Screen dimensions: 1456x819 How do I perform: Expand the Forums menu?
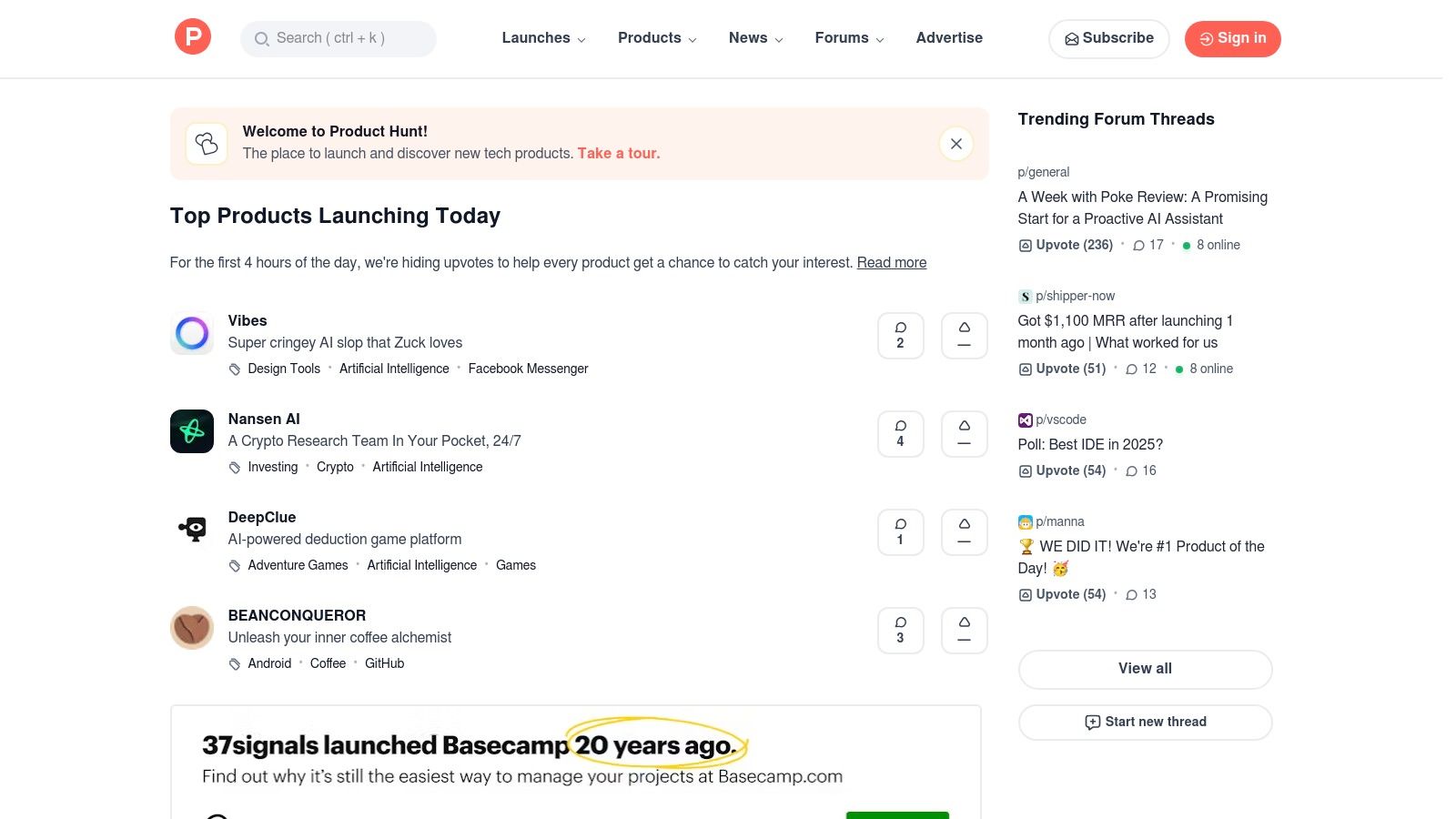coord(850,38)
